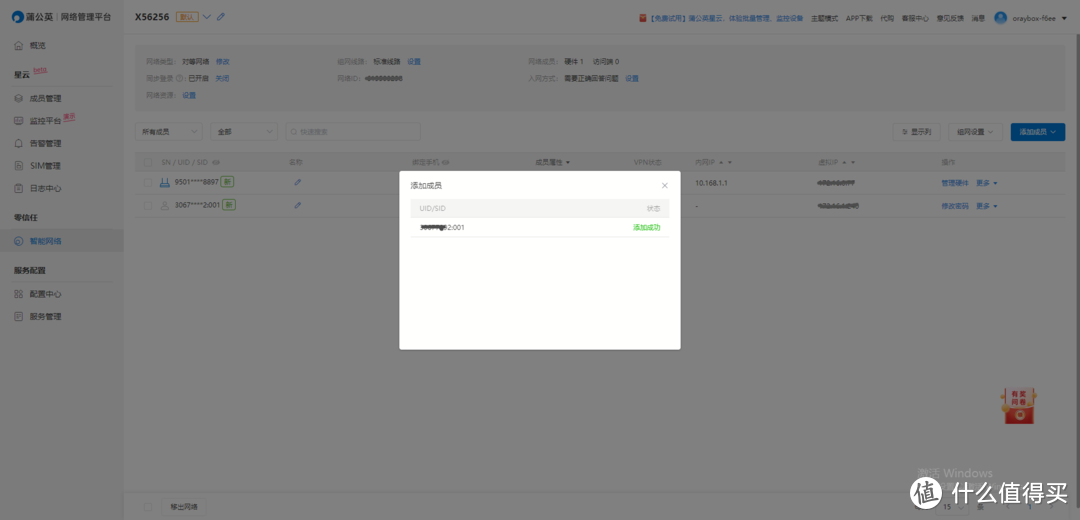Expand 更多 on the 管理硬件 row
The width and height of the screenshot is (1080, 520).
pos(986,183)
